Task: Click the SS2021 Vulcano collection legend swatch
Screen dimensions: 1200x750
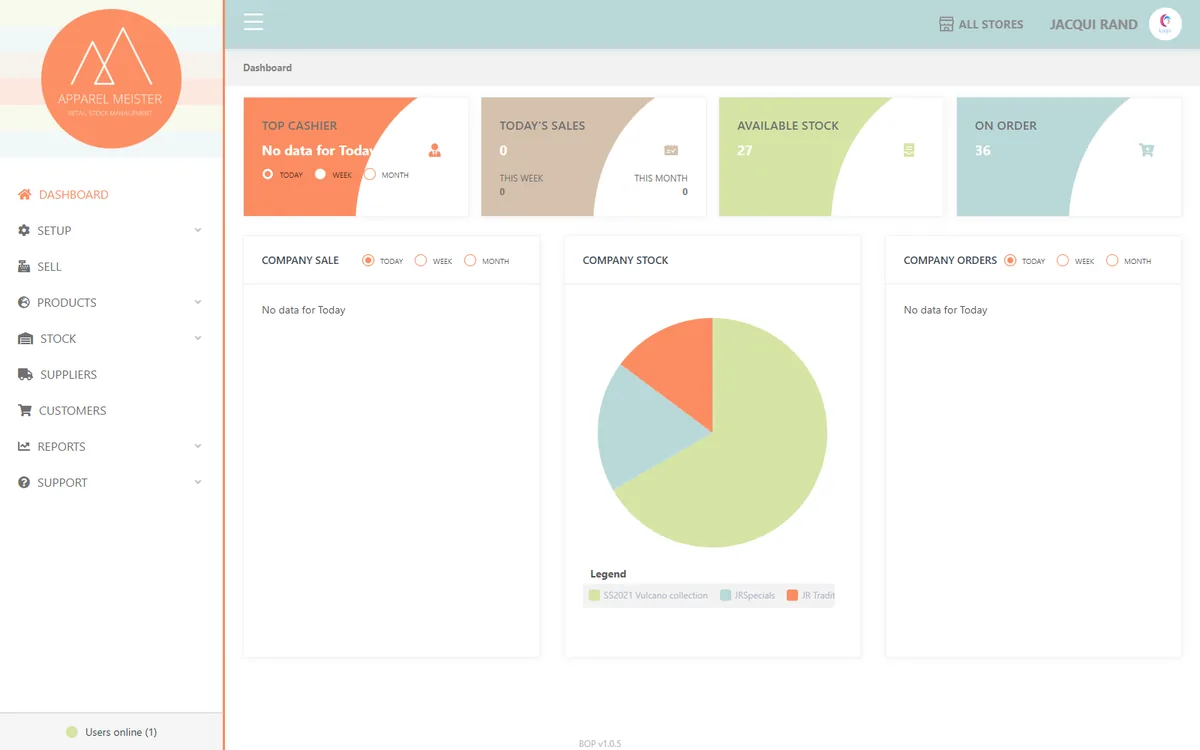Action: (x=594, y=595)
